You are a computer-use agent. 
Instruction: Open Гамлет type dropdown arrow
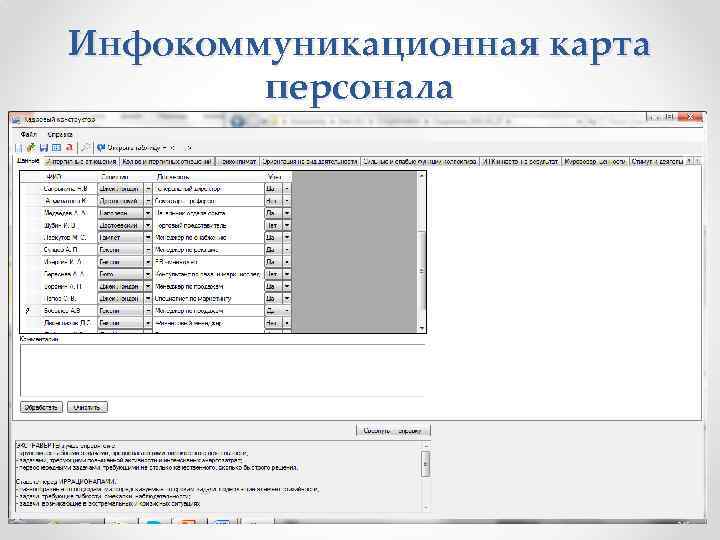click(x=148, y=237)
